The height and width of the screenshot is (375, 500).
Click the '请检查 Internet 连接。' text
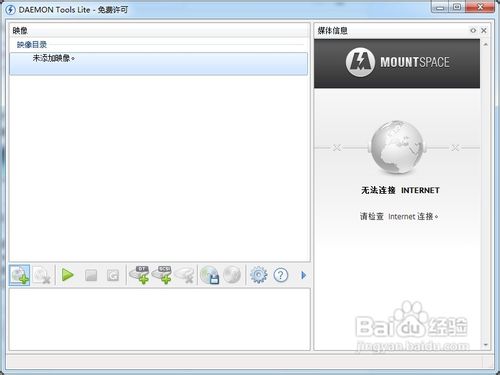[399, 216]
